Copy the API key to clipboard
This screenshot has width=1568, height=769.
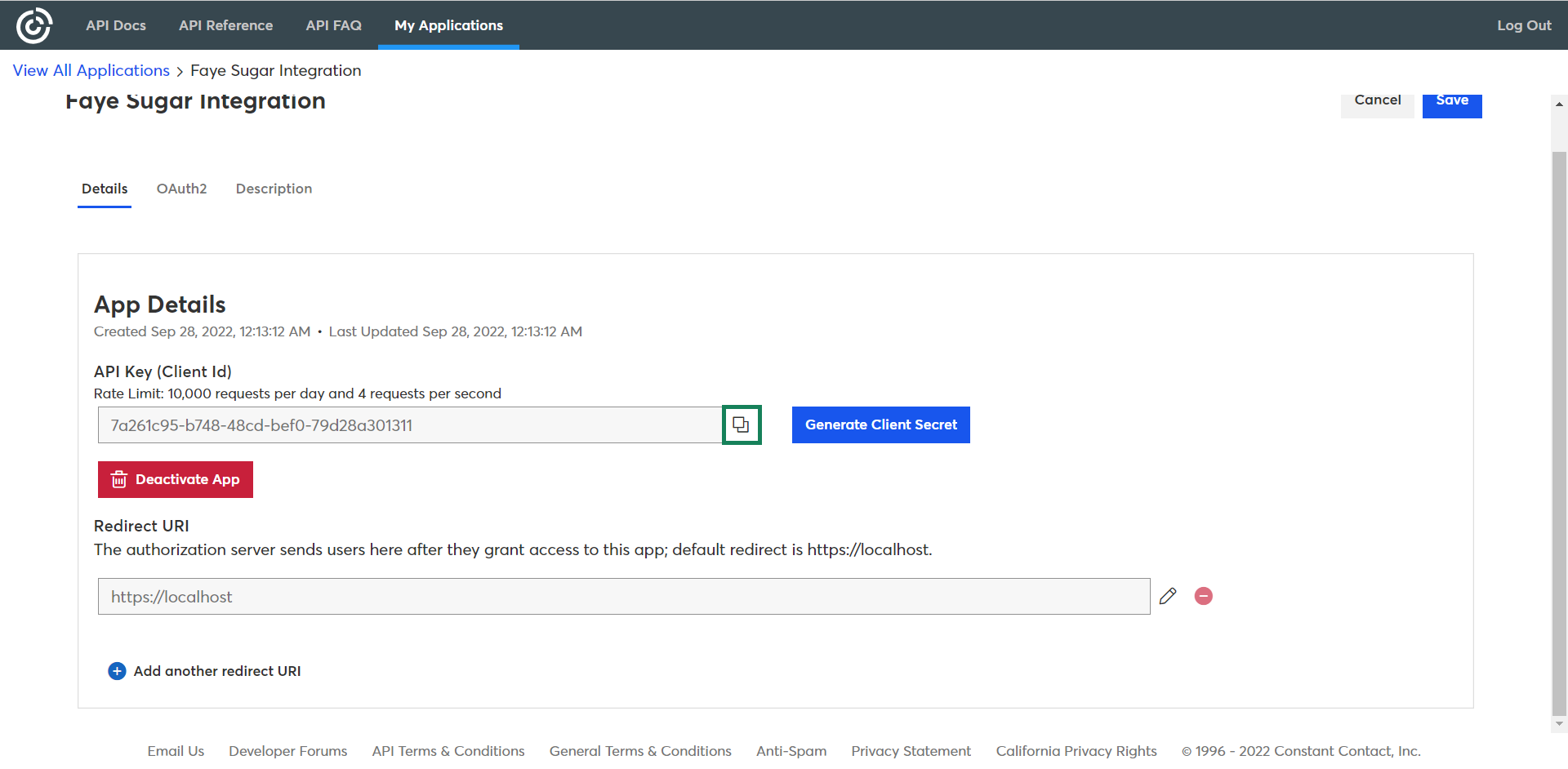[x=741, y=425]
